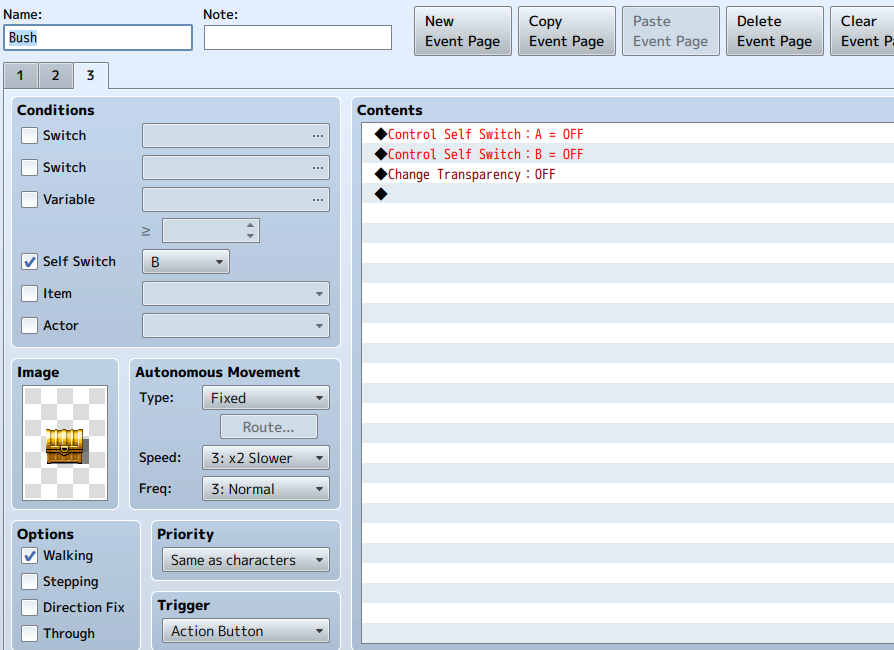Image resolution: width=894 pixels, height=650 pixels.
Task: Tick the Variable condition checkbox
Action: coord(29,200)
